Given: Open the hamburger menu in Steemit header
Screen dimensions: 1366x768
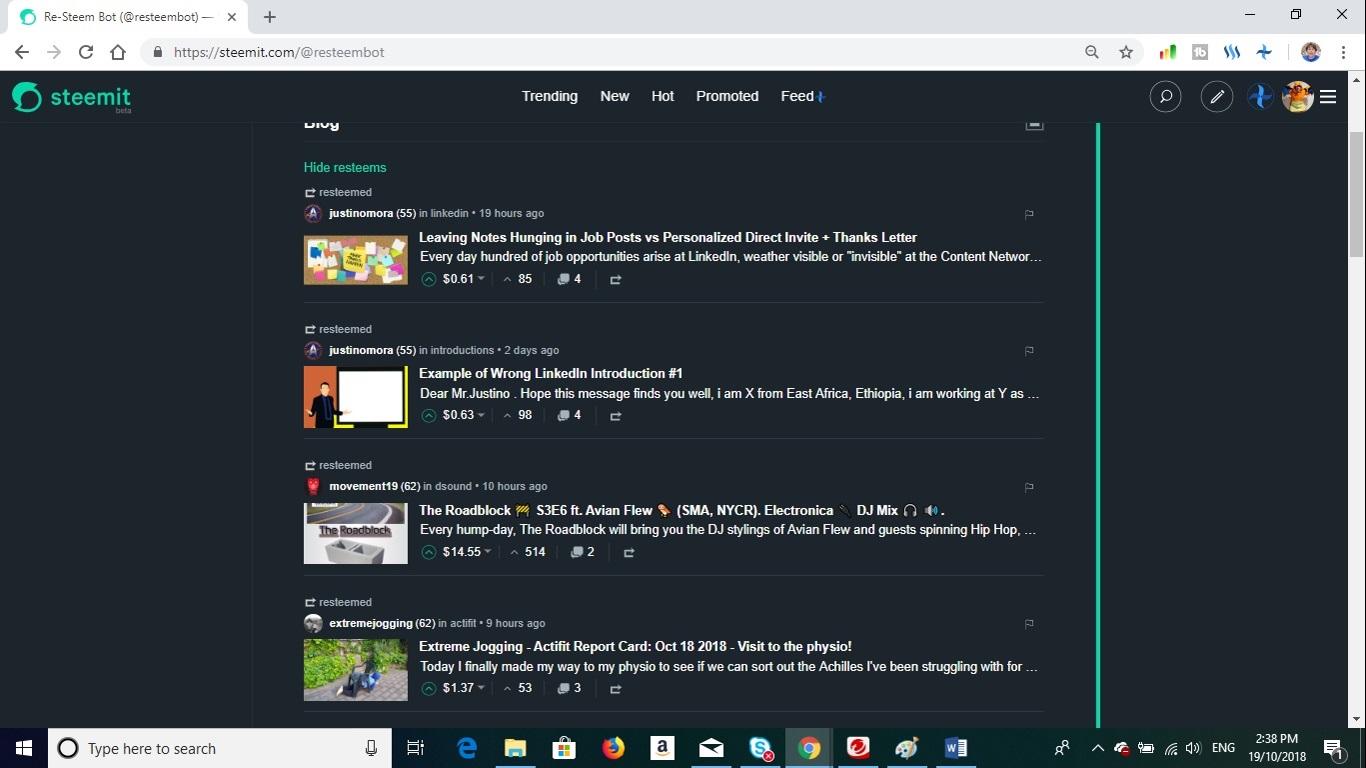Looking at the screenshot, I should click(x=1328, y=97).
